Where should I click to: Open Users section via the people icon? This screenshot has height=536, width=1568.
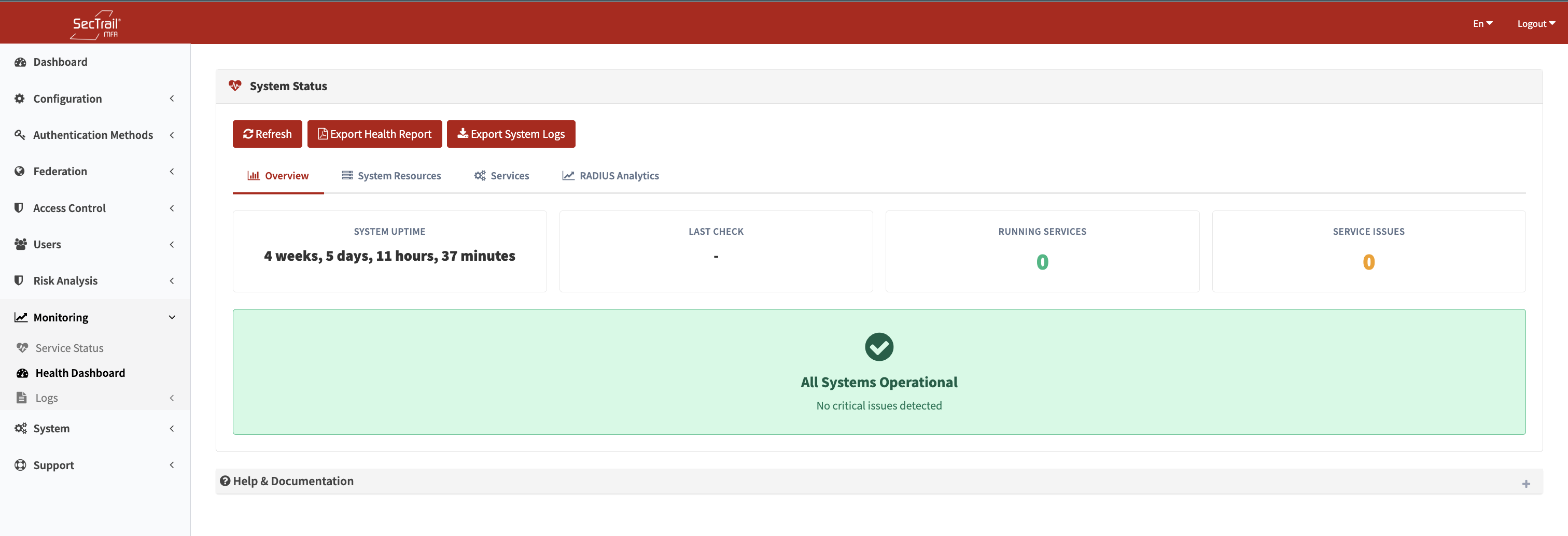[x=20, y=244]
